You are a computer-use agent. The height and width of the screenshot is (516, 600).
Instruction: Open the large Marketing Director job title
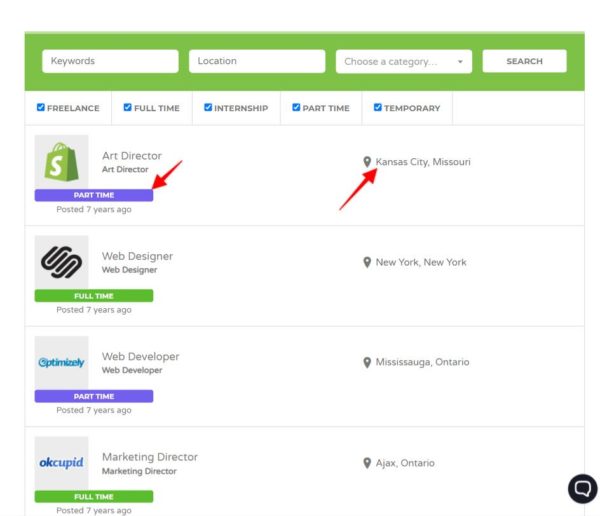click(150, 457)
